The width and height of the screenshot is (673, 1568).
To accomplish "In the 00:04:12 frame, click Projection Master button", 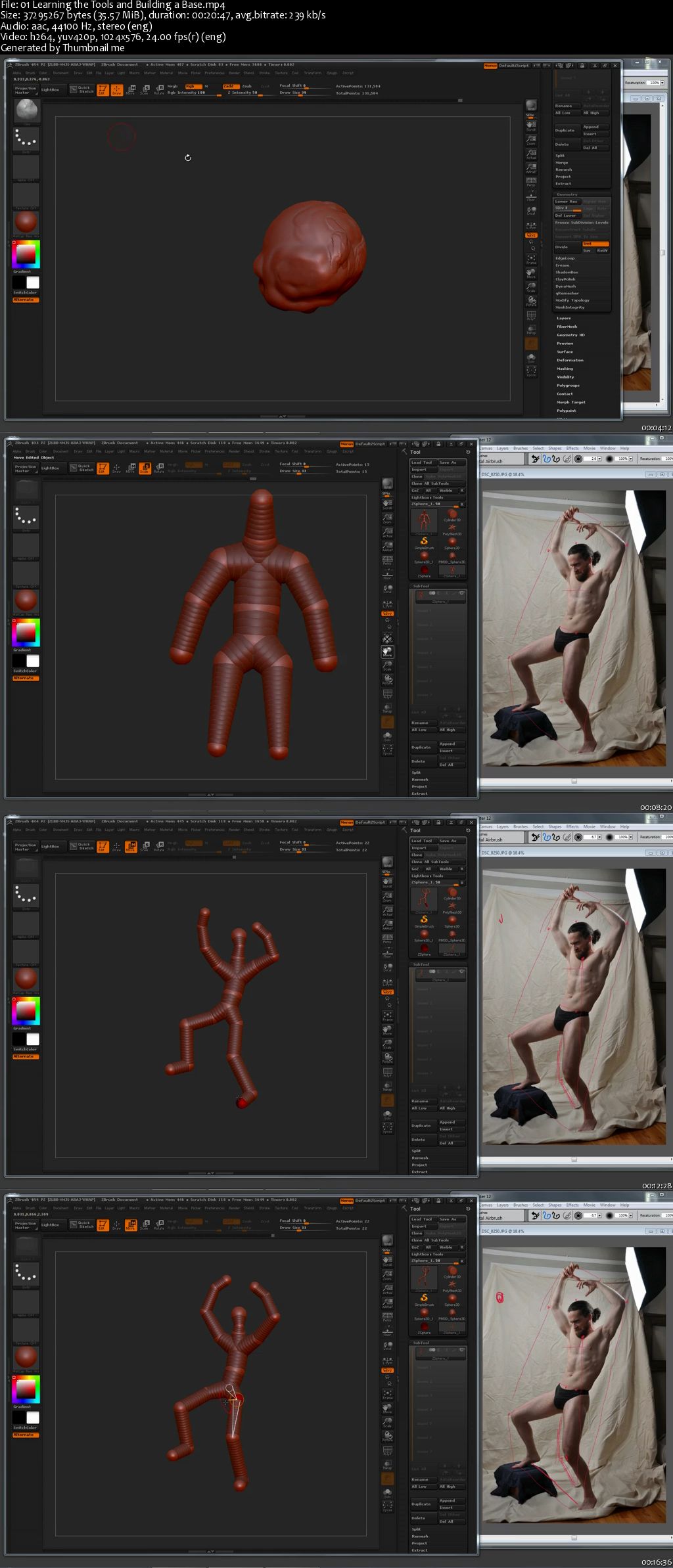I will (x=26, y=90).
